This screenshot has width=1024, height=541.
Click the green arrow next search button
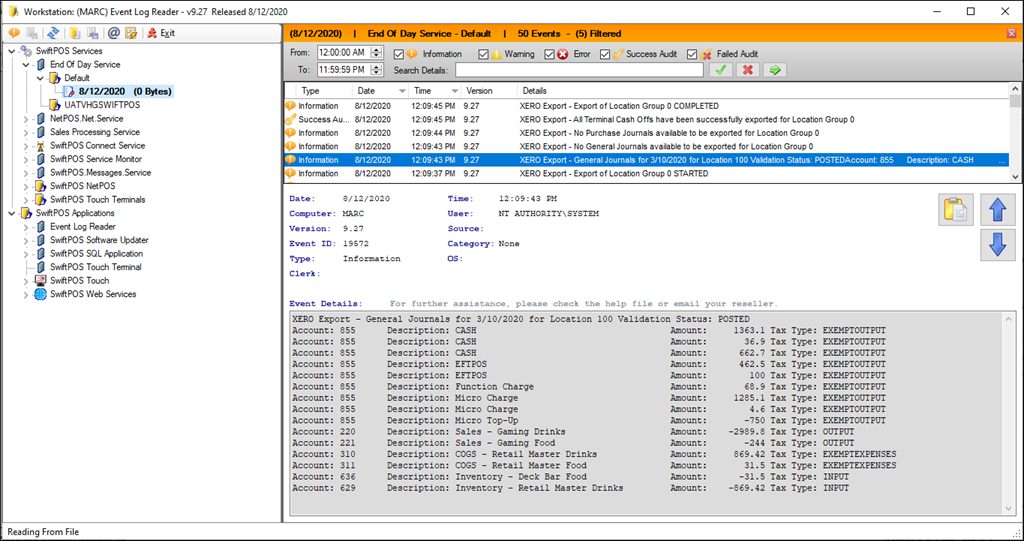tap(775, 70)
